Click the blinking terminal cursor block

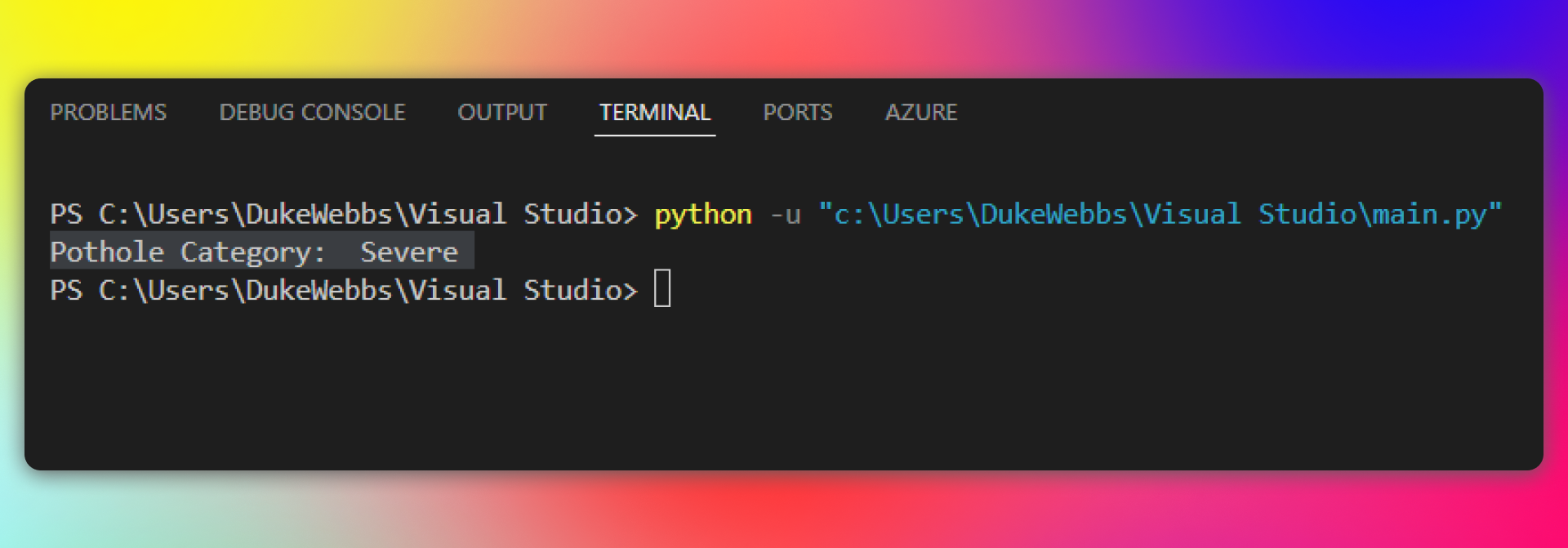tap(662, 289)
